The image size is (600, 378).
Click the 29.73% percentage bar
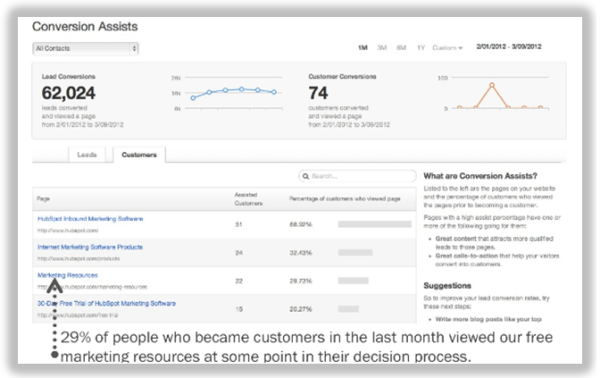click(353, 281)
